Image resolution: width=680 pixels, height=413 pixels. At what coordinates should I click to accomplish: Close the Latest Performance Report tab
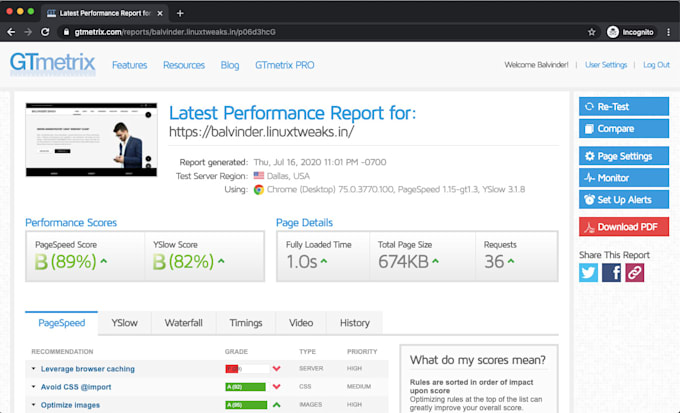(160, 13)
